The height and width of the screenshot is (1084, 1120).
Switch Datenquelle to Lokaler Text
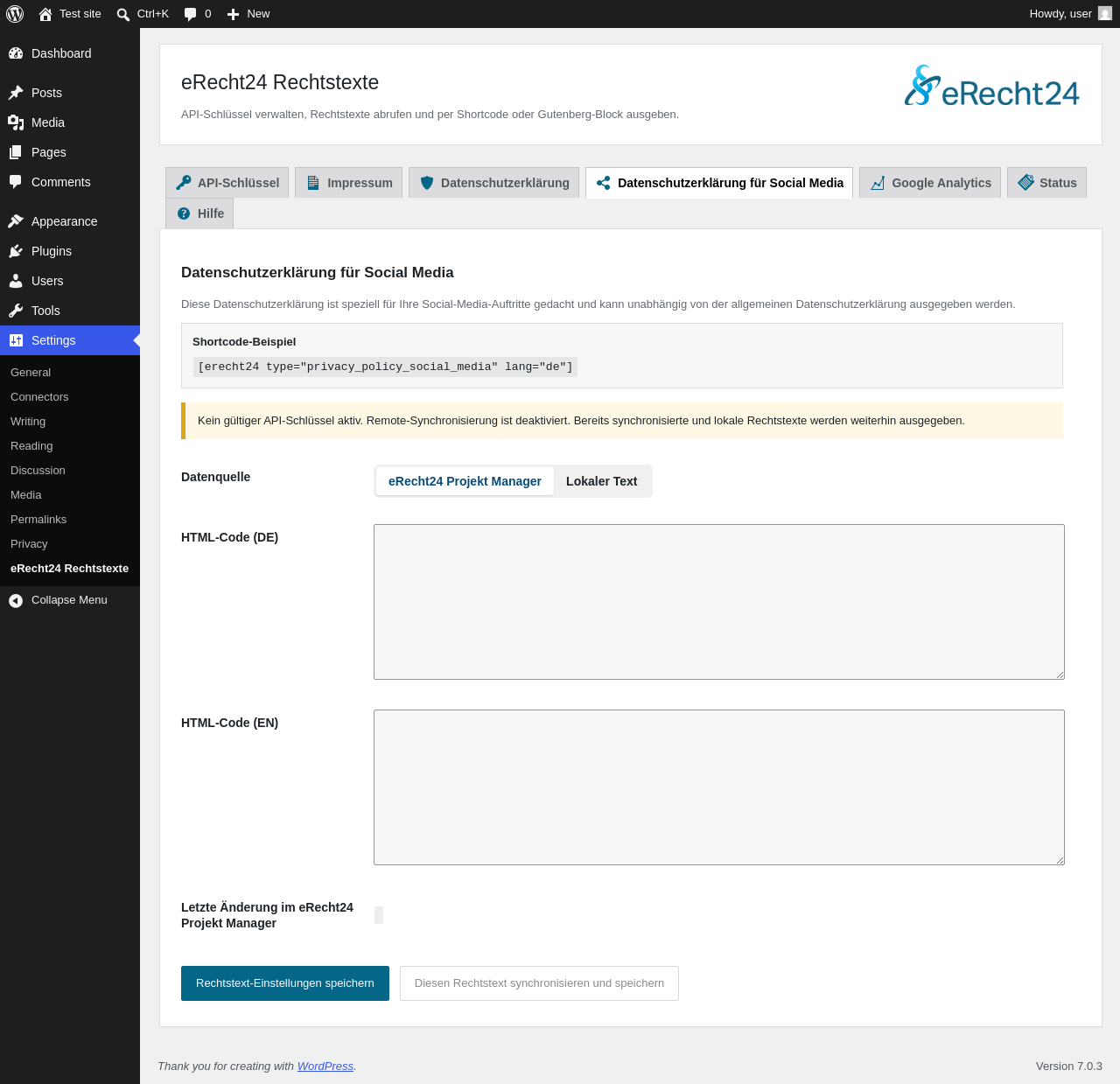point(602,481)
